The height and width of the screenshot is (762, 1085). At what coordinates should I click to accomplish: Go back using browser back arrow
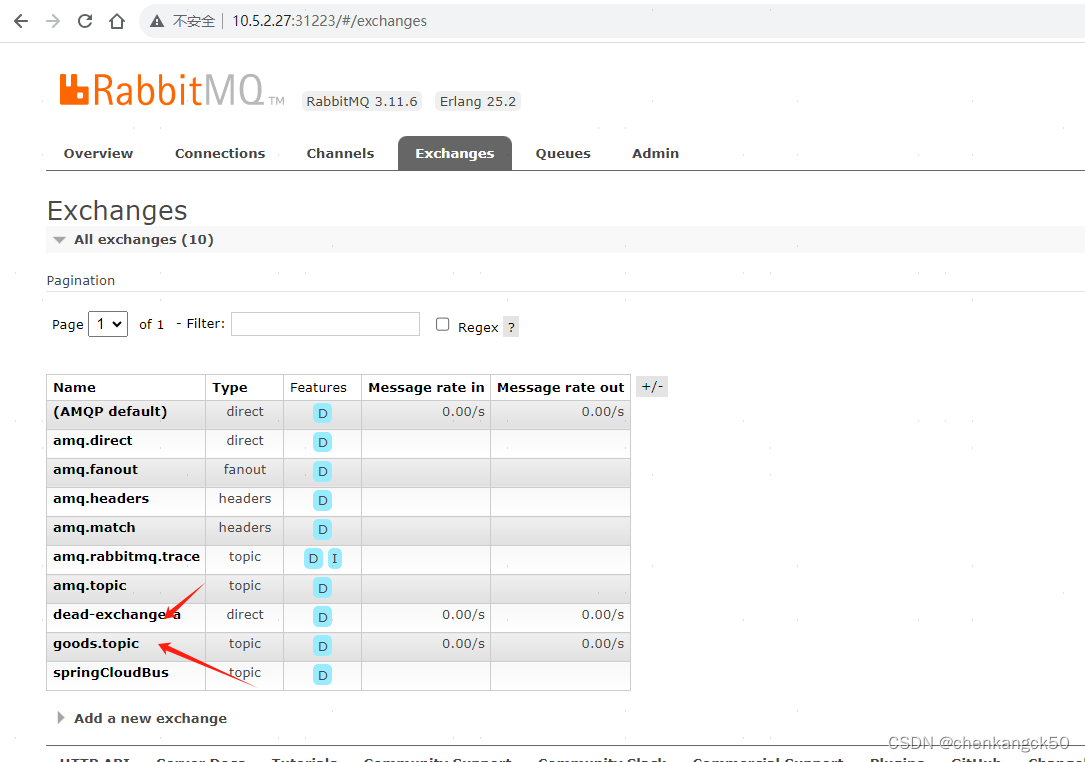click(x=21, y=21)
